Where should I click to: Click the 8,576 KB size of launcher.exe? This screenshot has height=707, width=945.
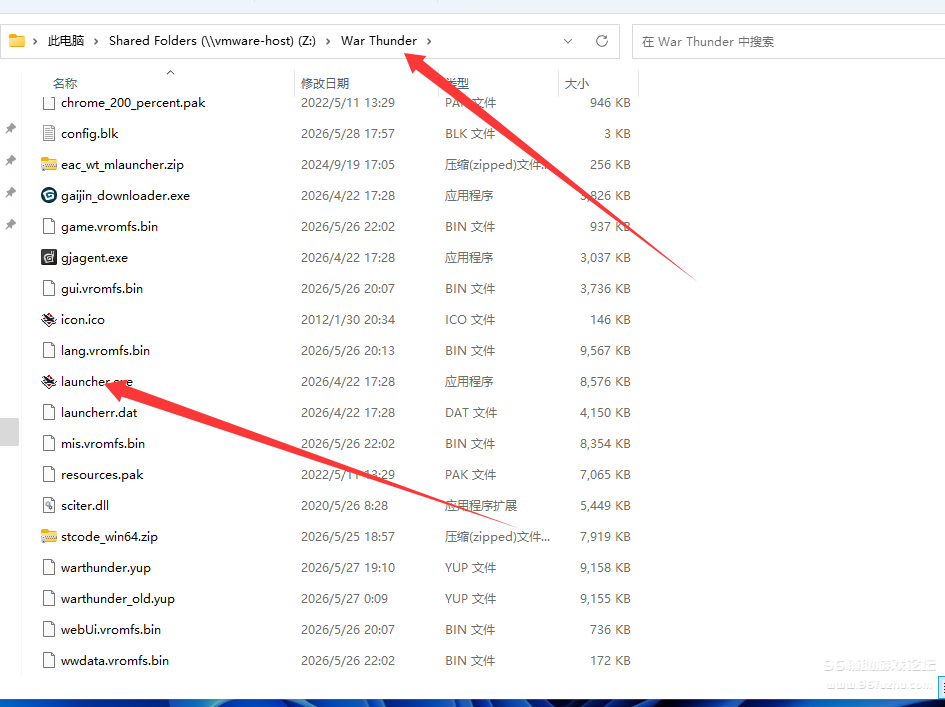point(605,382)
